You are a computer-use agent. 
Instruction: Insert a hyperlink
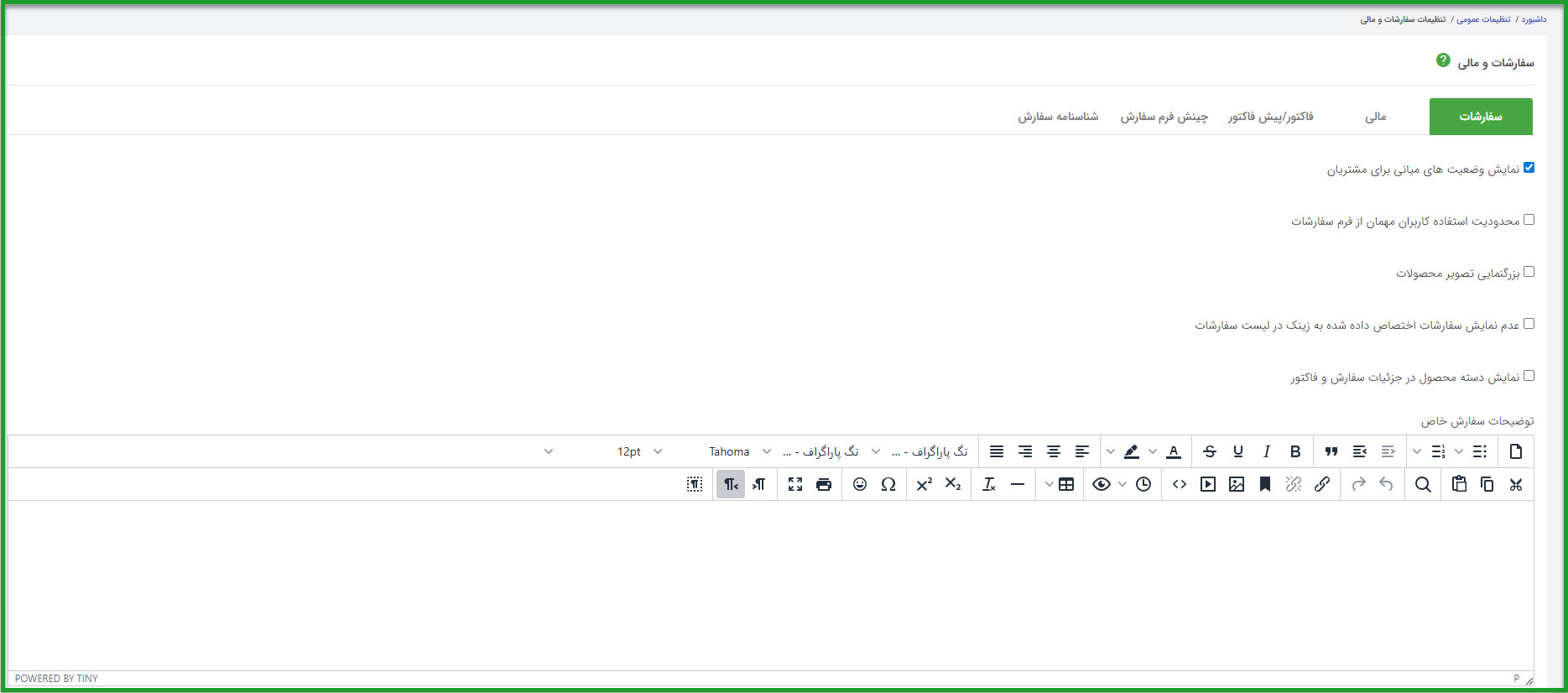(1322, 484)
